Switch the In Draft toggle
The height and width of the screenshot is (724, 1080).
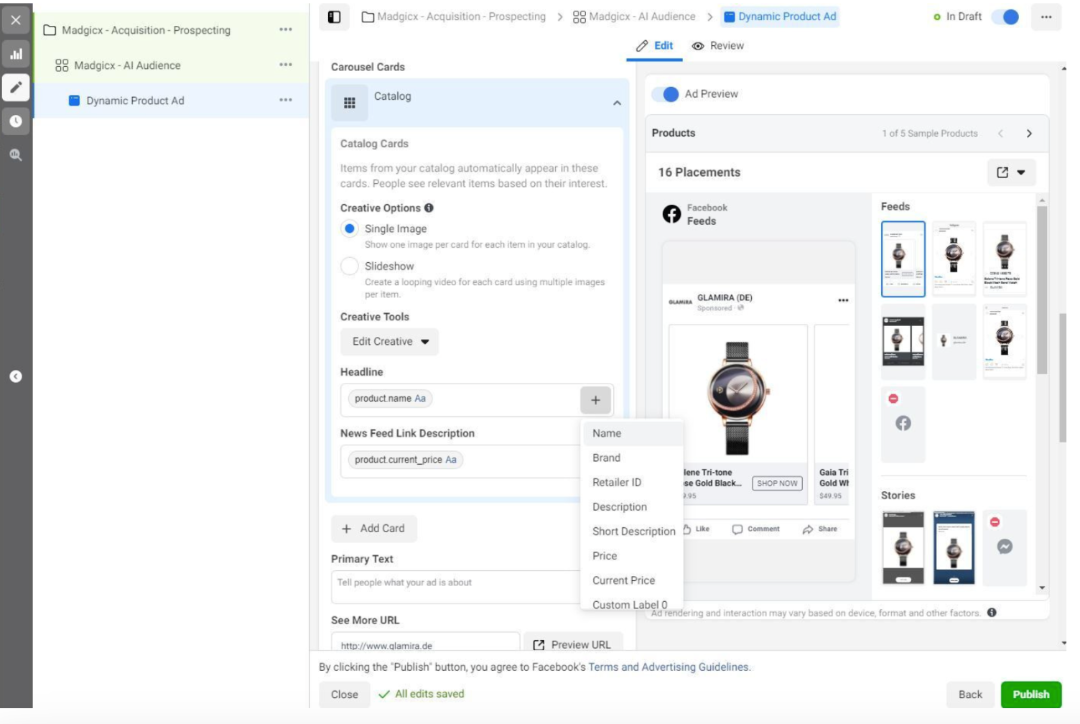(x=1004, y=17)
